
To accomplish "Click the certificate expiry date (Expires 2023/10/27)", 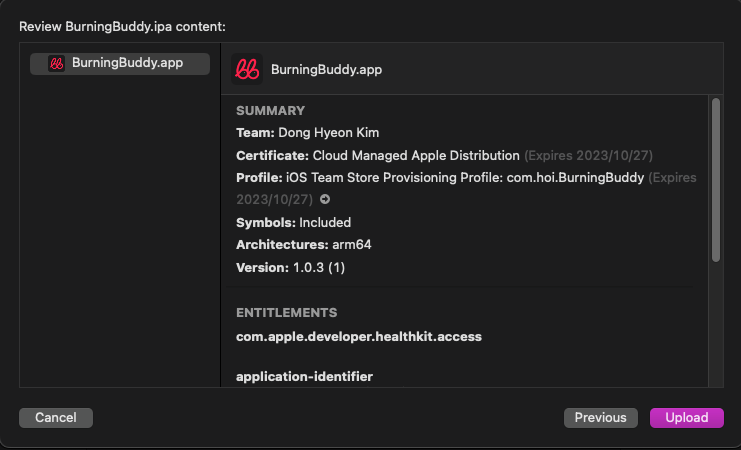I will pos(588,156).
